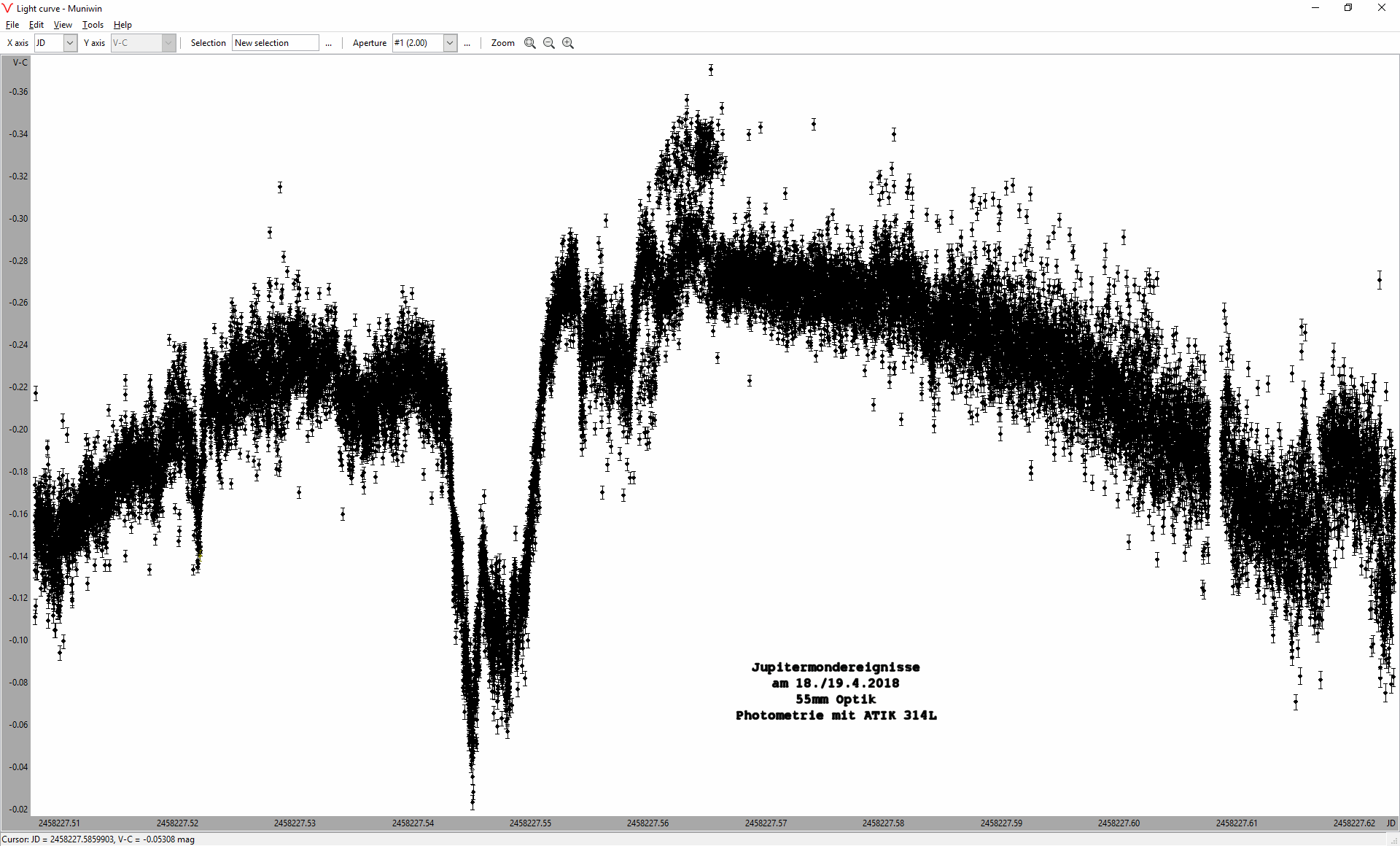
Task: Click the zoom to fit icon
Action: pyautogui.click(x=530, y=43)
